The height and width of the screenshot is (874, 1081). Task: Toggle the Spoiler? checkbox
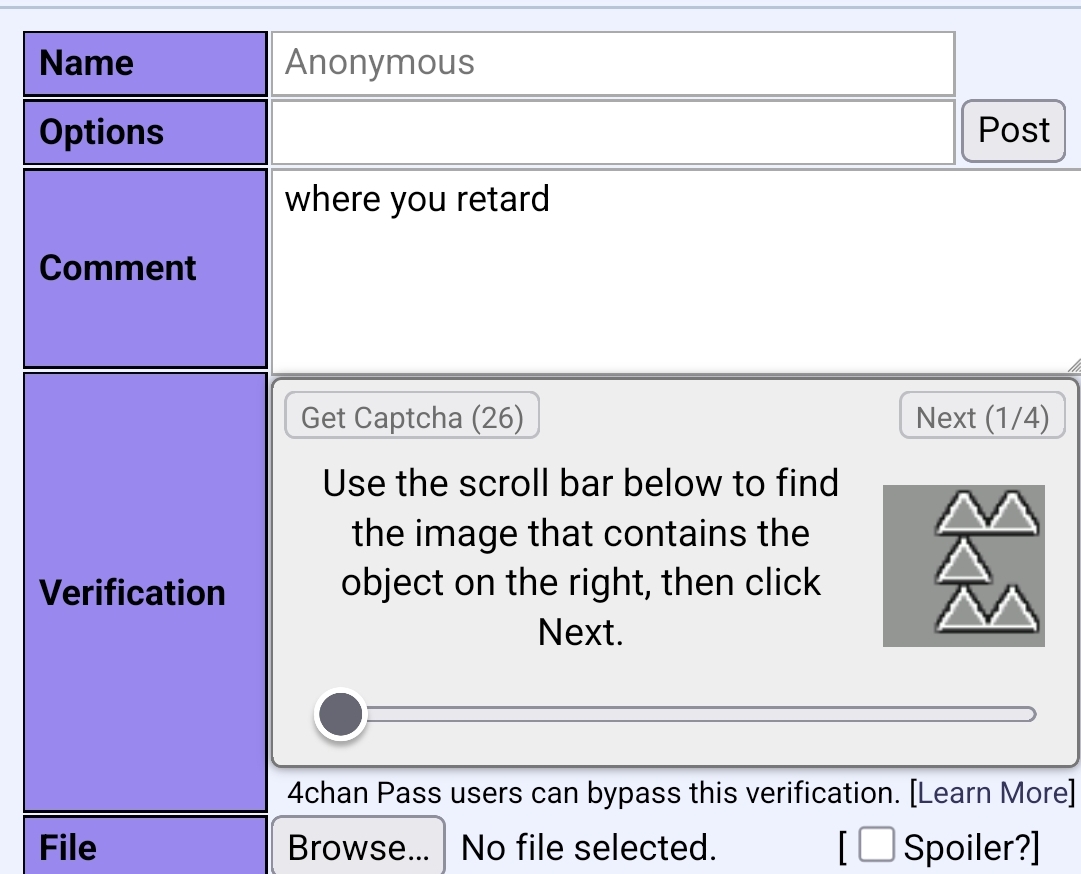click(876, 844)
